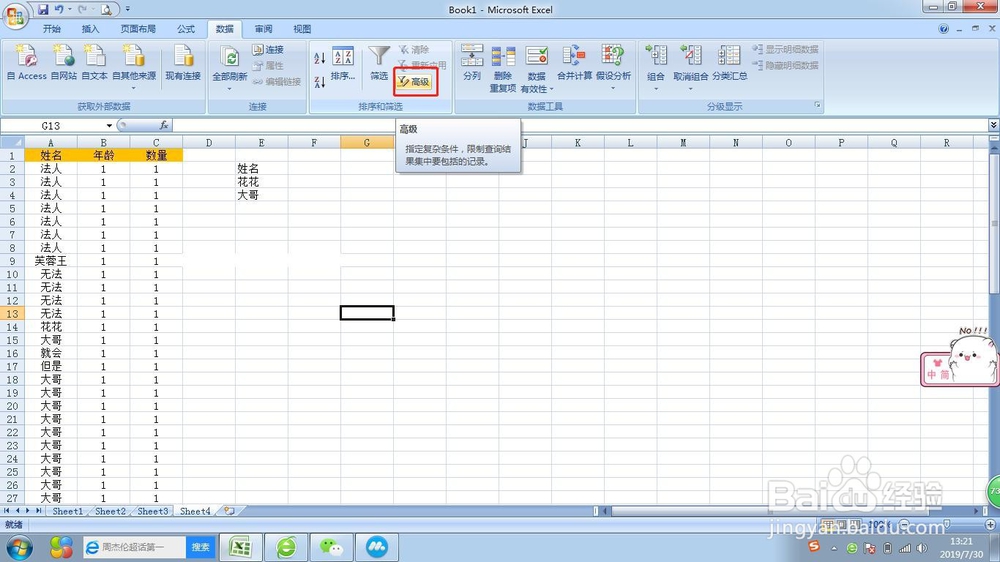Import data from Access
Image resolution: width=1000 pixels, height=562 pixels.
point(26,63)
